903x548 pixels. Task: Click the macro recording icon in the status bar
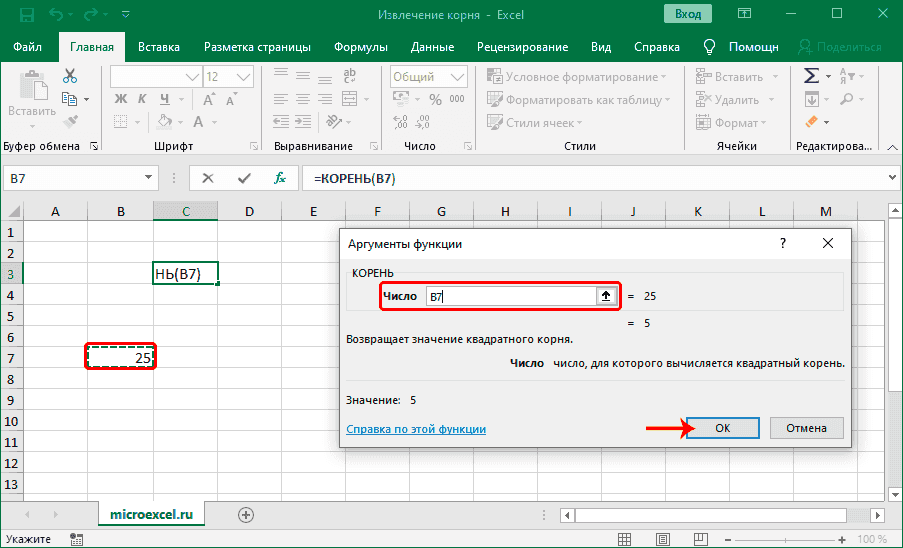click(76, 539)
